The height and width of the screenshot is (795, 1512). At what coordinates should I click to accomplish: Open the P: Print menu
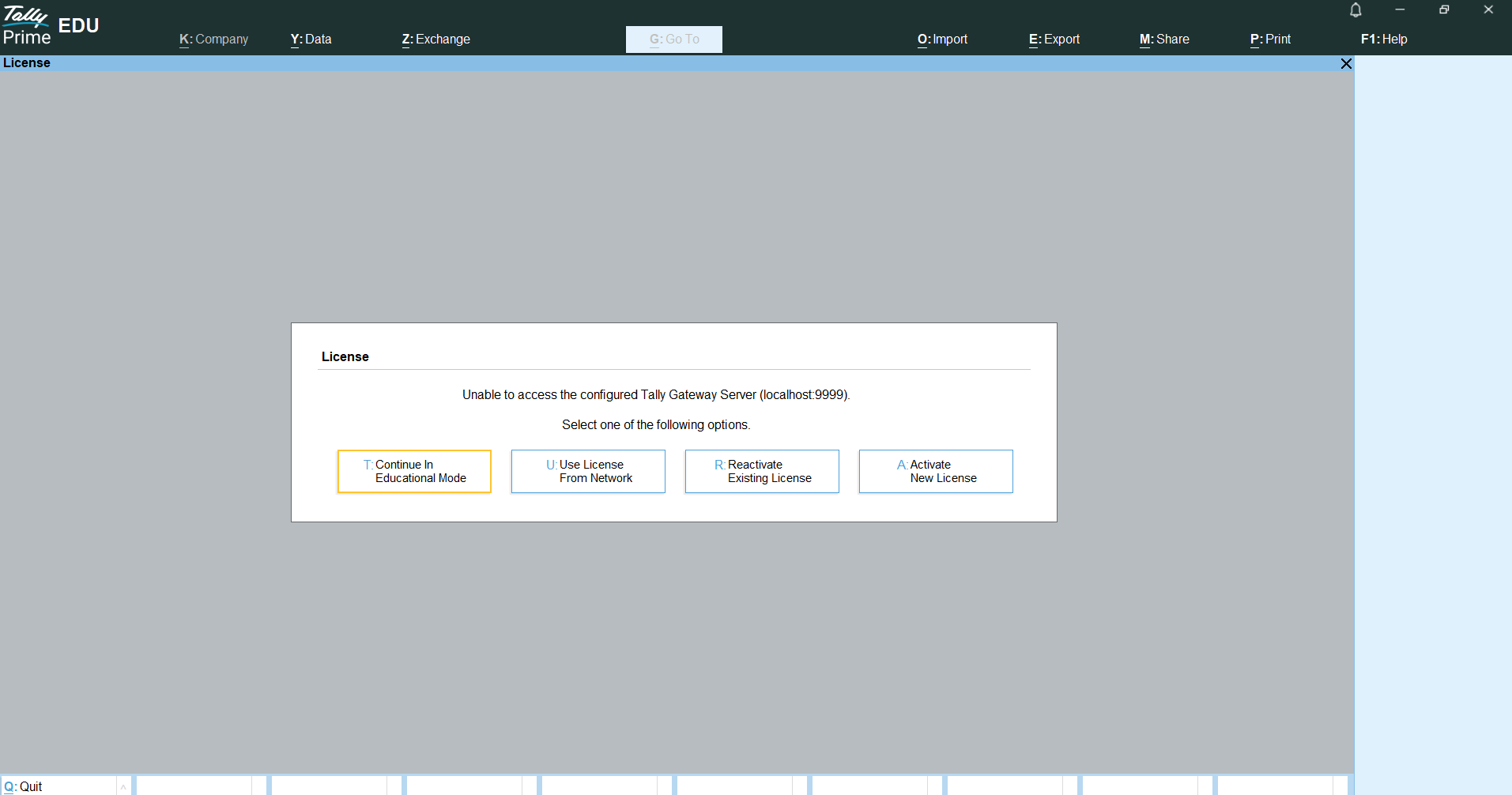(x=1270, y=40)
